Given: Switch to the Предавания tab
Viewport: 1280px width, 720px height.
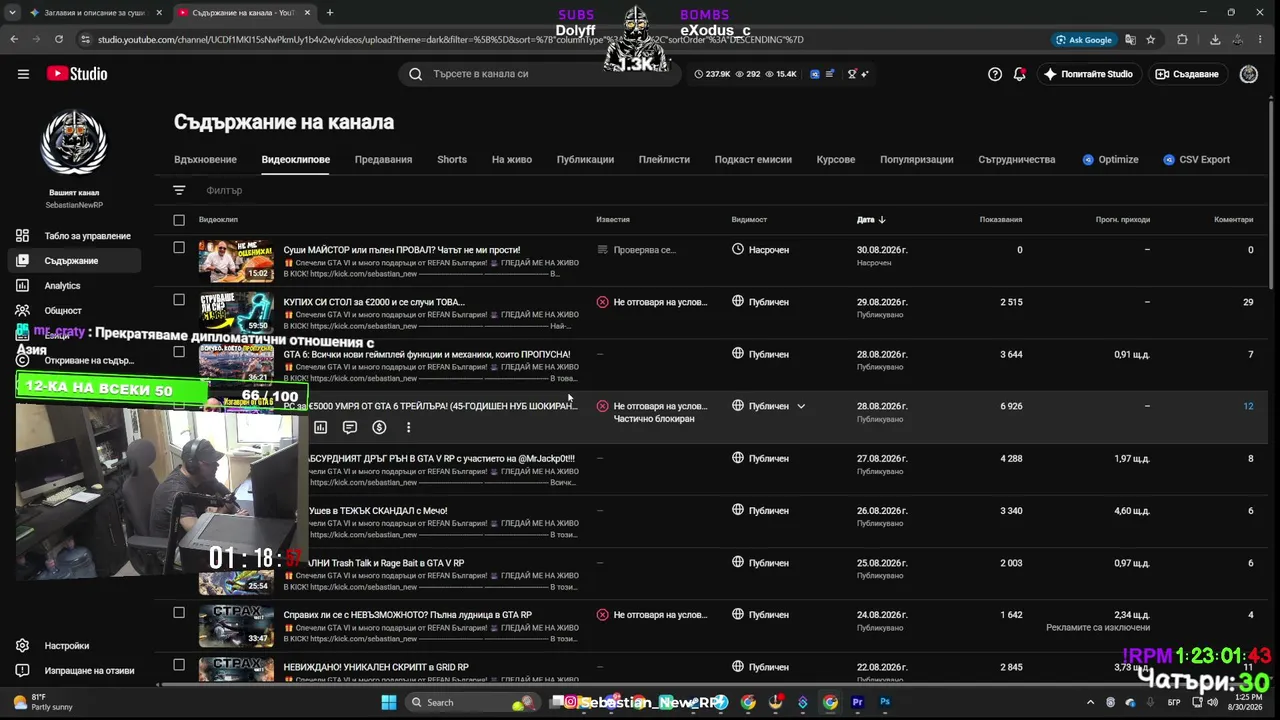Looking at the screenshot, I should coord(383,160).
